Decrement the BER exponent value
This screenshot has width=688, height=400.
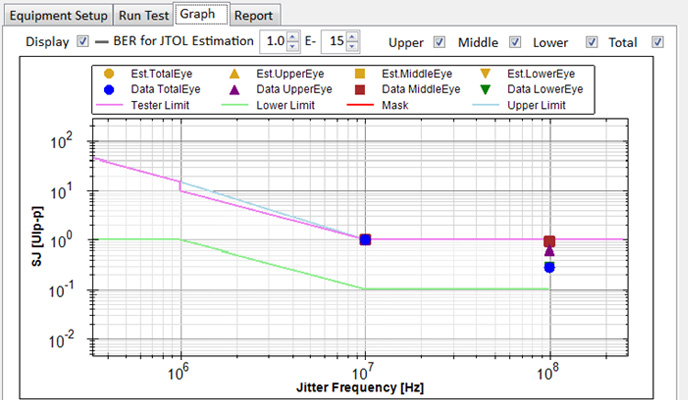coord(352,46)
